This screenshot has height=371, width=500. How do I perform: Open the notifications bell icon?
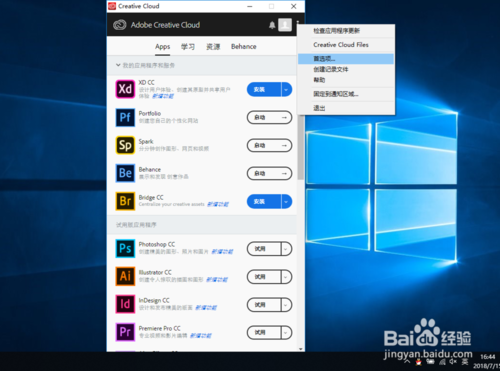[272, 25]
